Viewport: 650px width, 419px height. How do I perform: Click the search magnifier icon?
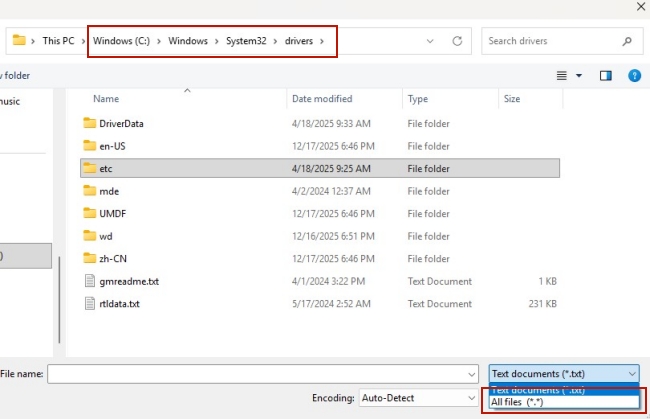(x=627, y=41)
